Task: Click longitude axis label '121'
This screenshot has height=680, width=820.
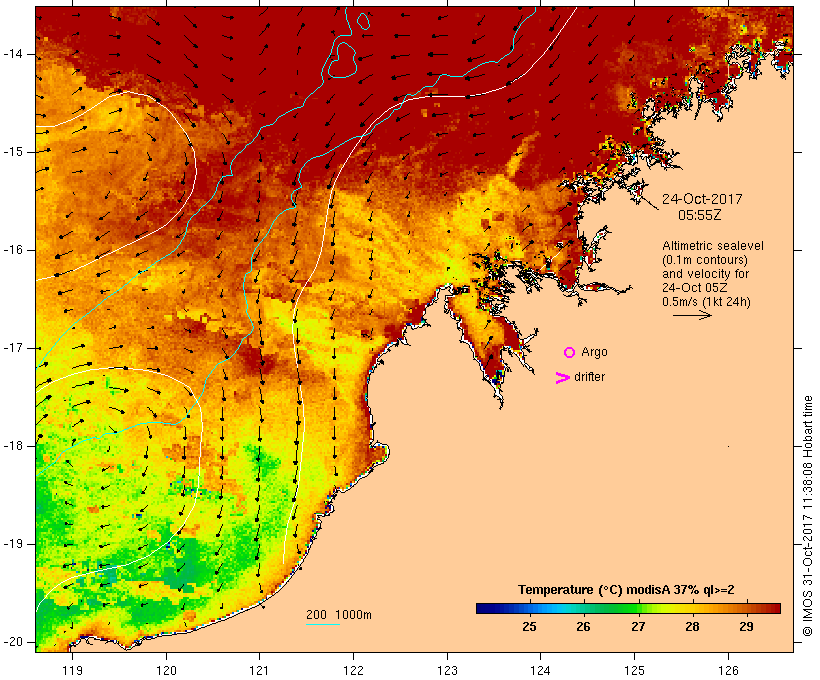Action: click(x=259, y=670)
